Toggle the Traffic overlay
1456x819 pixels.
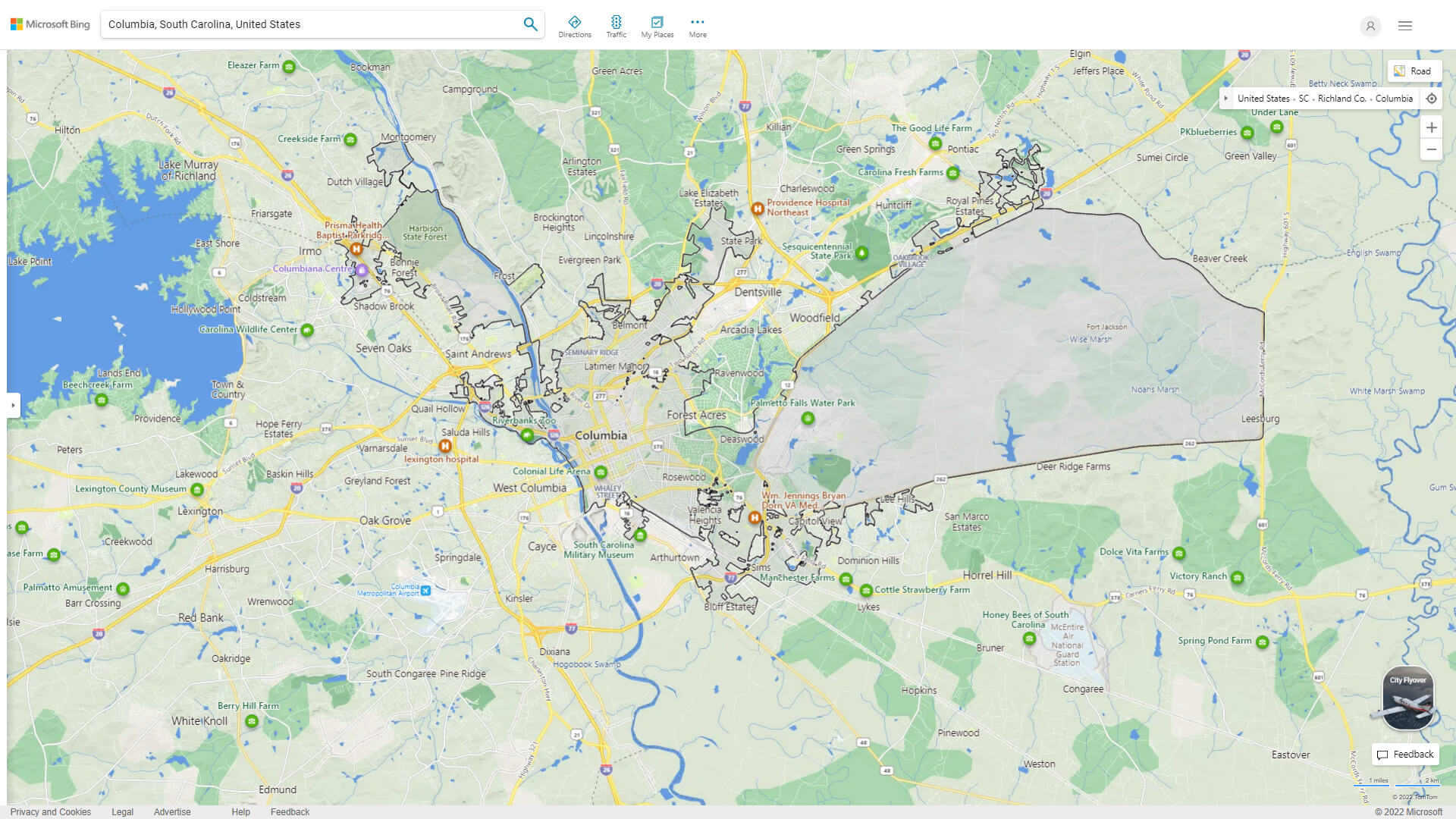617,24
